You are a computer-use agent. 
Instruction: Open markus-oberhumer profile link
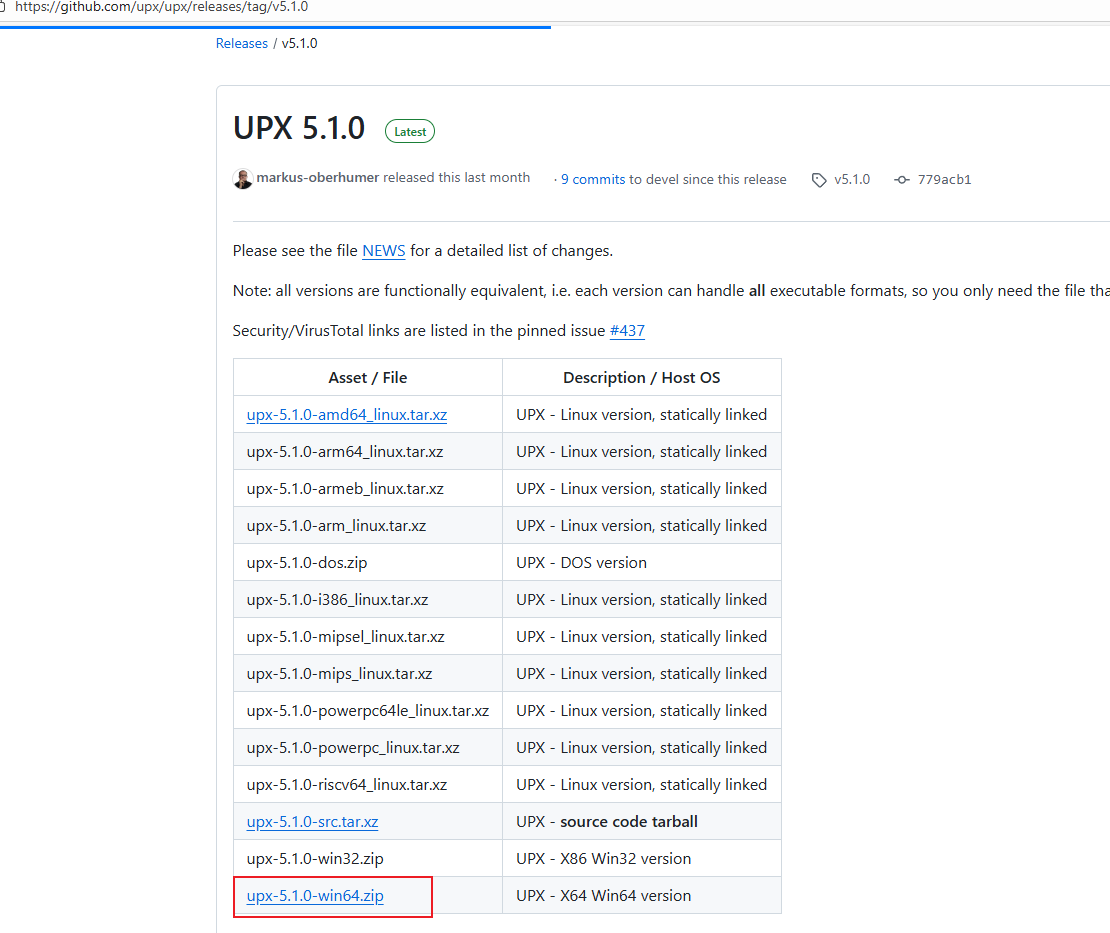click(317, 178)
